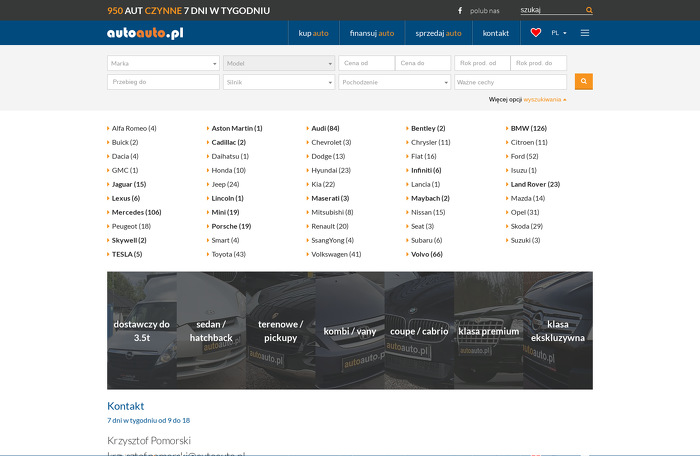The height and width of the screenshot is (456, 700).
Task: Open the Marka dropdown
Action: (x=163, y=63)
